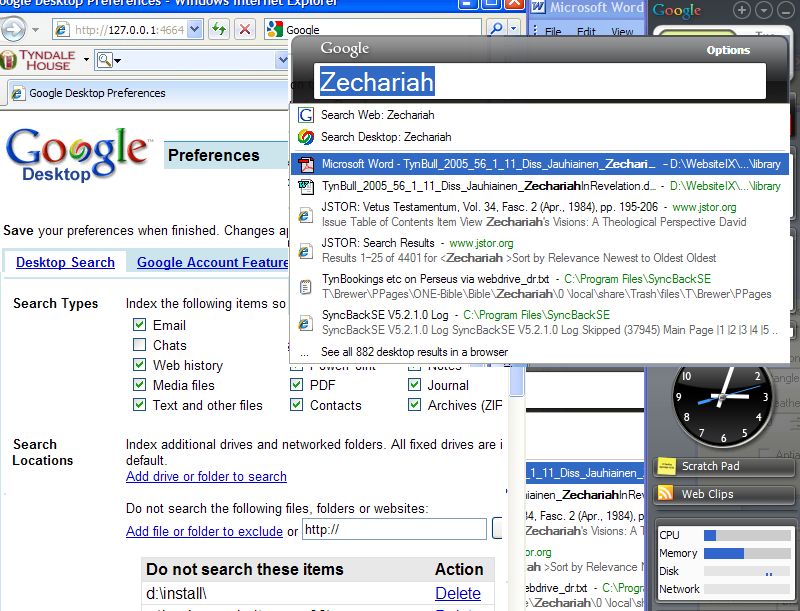The width and height of the screenshot is (800, 611).
Task: Click the add gadget plus button in sidebar
Action: tap(741, 10)
